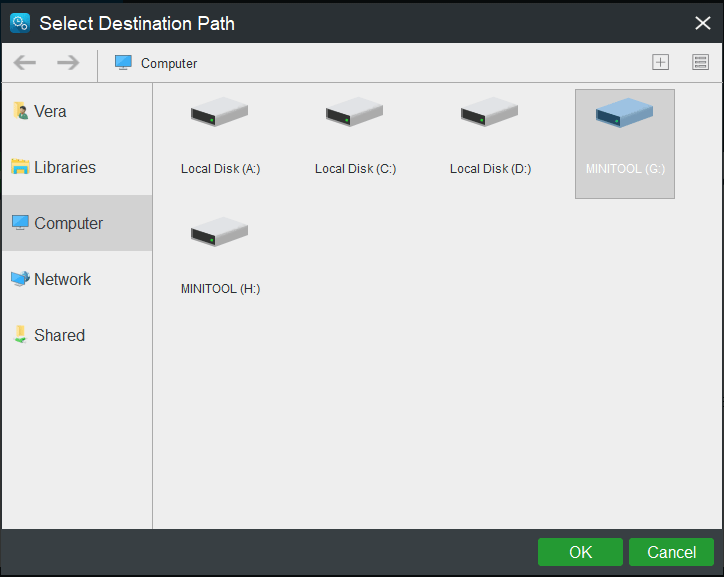Open Shared in the sidebar
Image resolution: width=724 pixels, height=577 pixels.
pos(77,335)
